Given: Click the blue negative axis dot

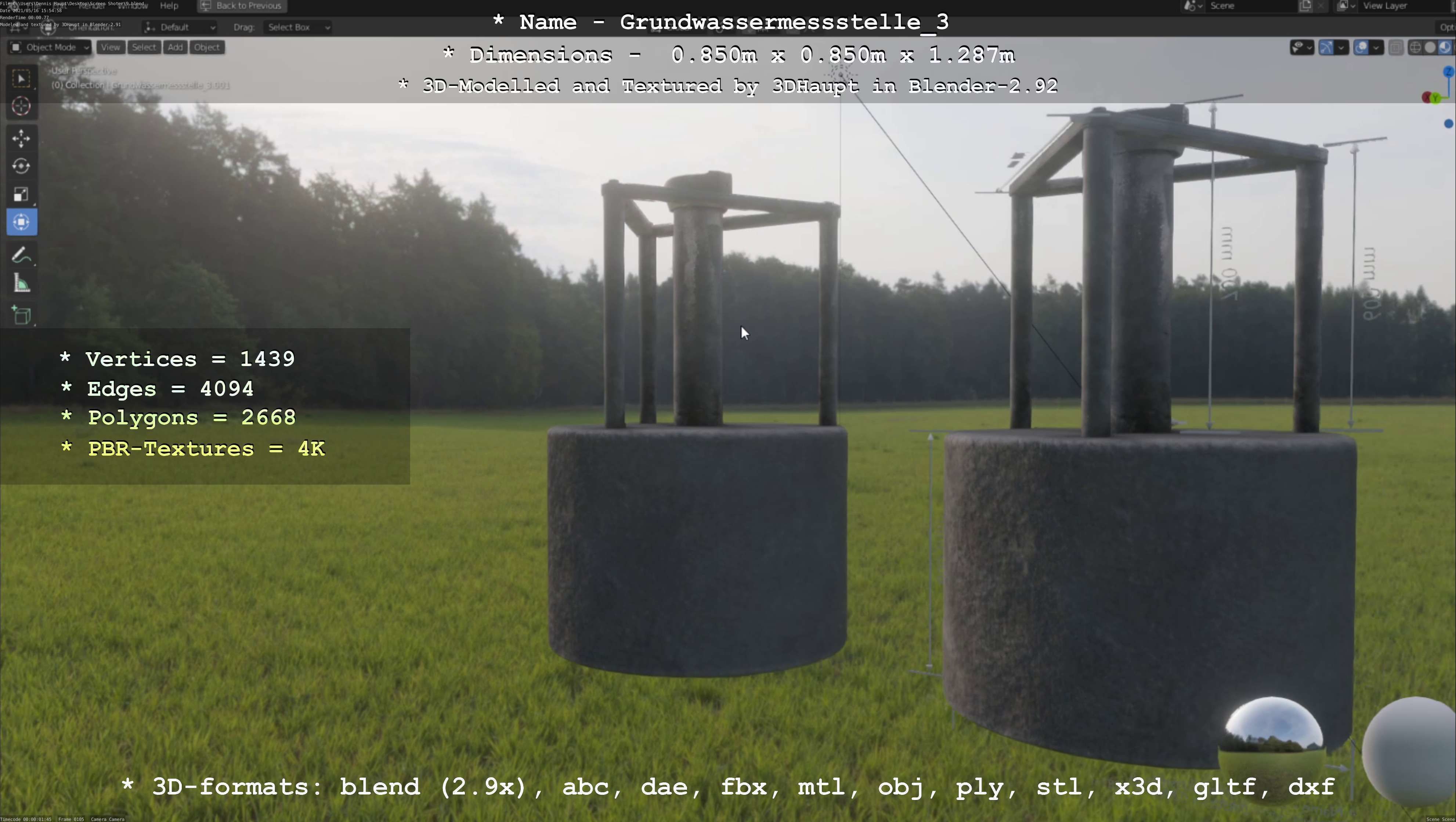Looking at the screenshot, I should click(1449, 124).
